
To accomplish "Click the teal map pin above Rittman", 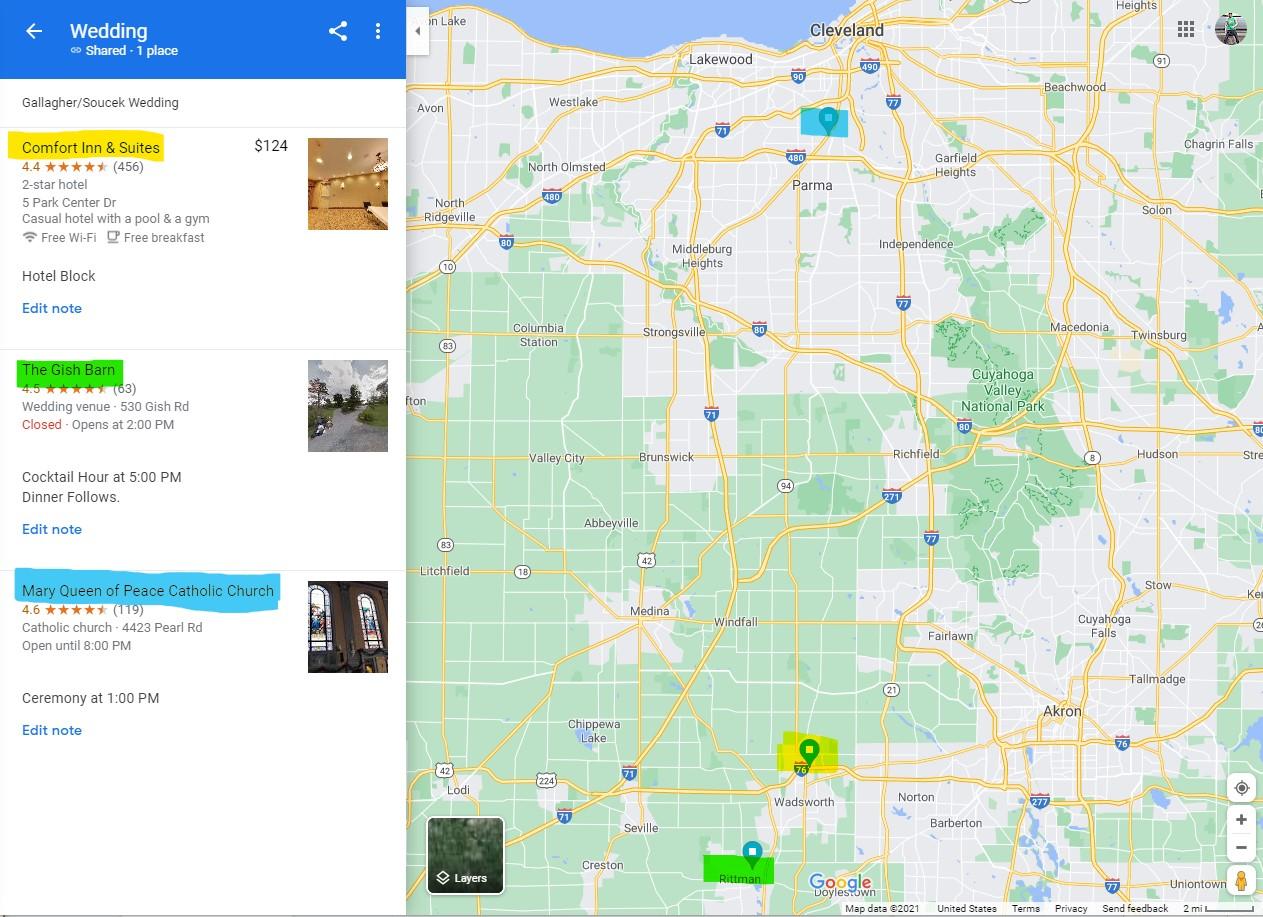I will pos(752,853).
